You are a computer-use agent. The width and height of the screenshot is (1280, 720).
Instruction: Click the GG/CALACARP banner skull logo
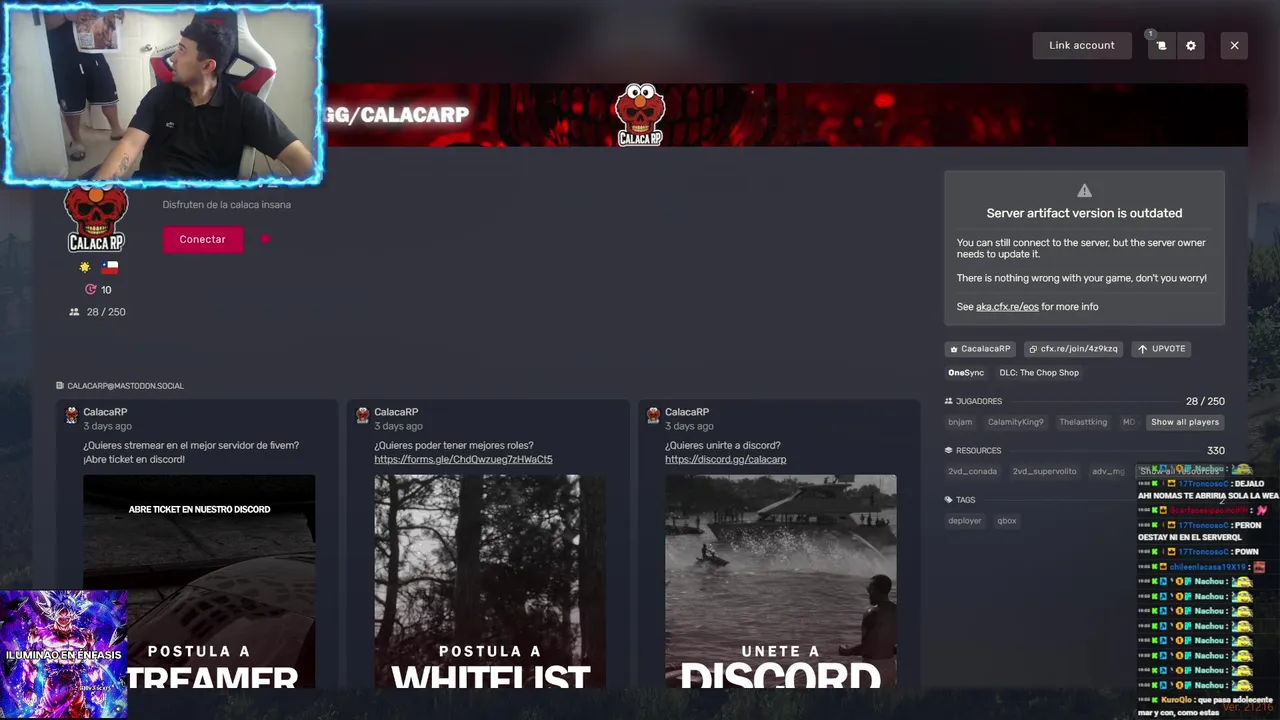(x=640, y=115)
